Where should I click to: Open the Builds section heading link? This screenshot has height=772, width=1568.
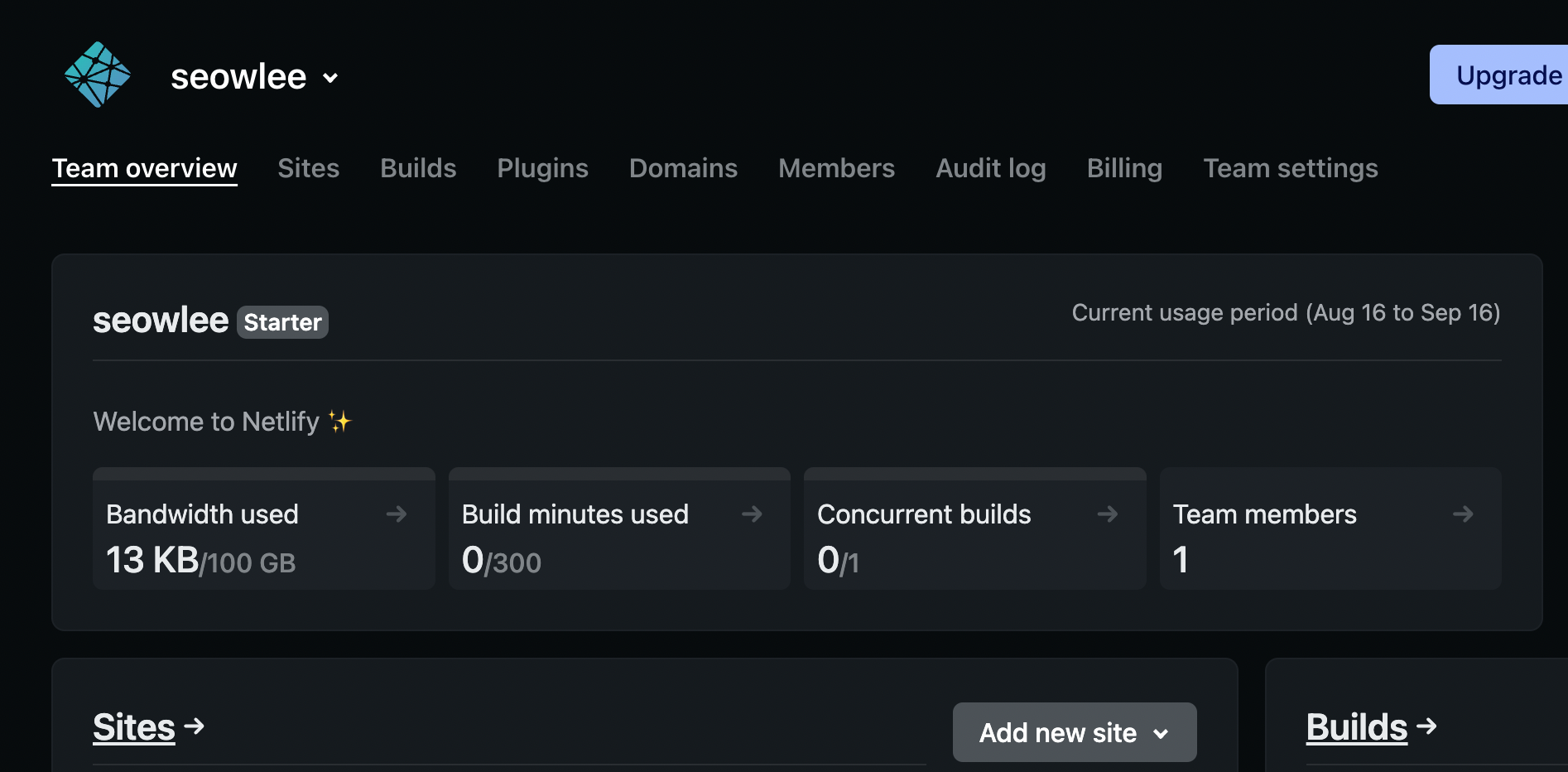tap(1356, 727)
